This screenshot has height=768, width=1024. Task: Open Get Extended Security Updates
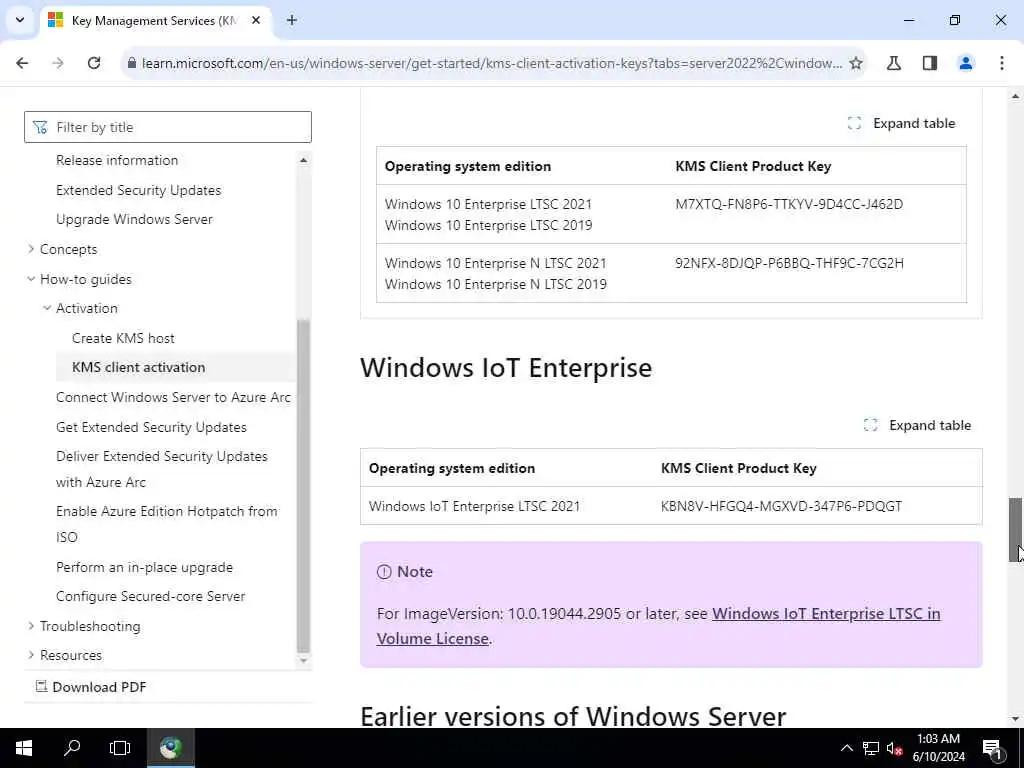pyautogui.click(x=152, y=427)
